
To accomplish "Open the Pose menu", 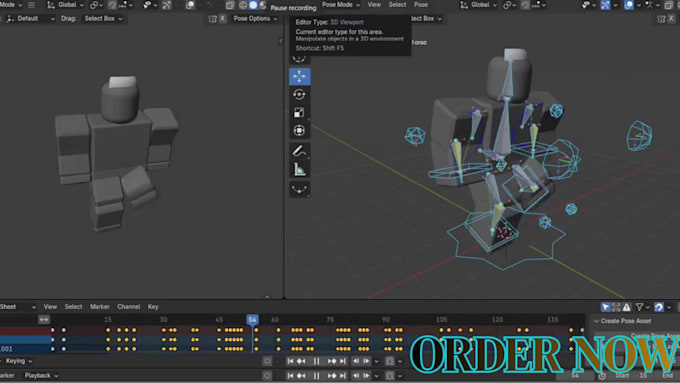I will (x=421, y=5).
